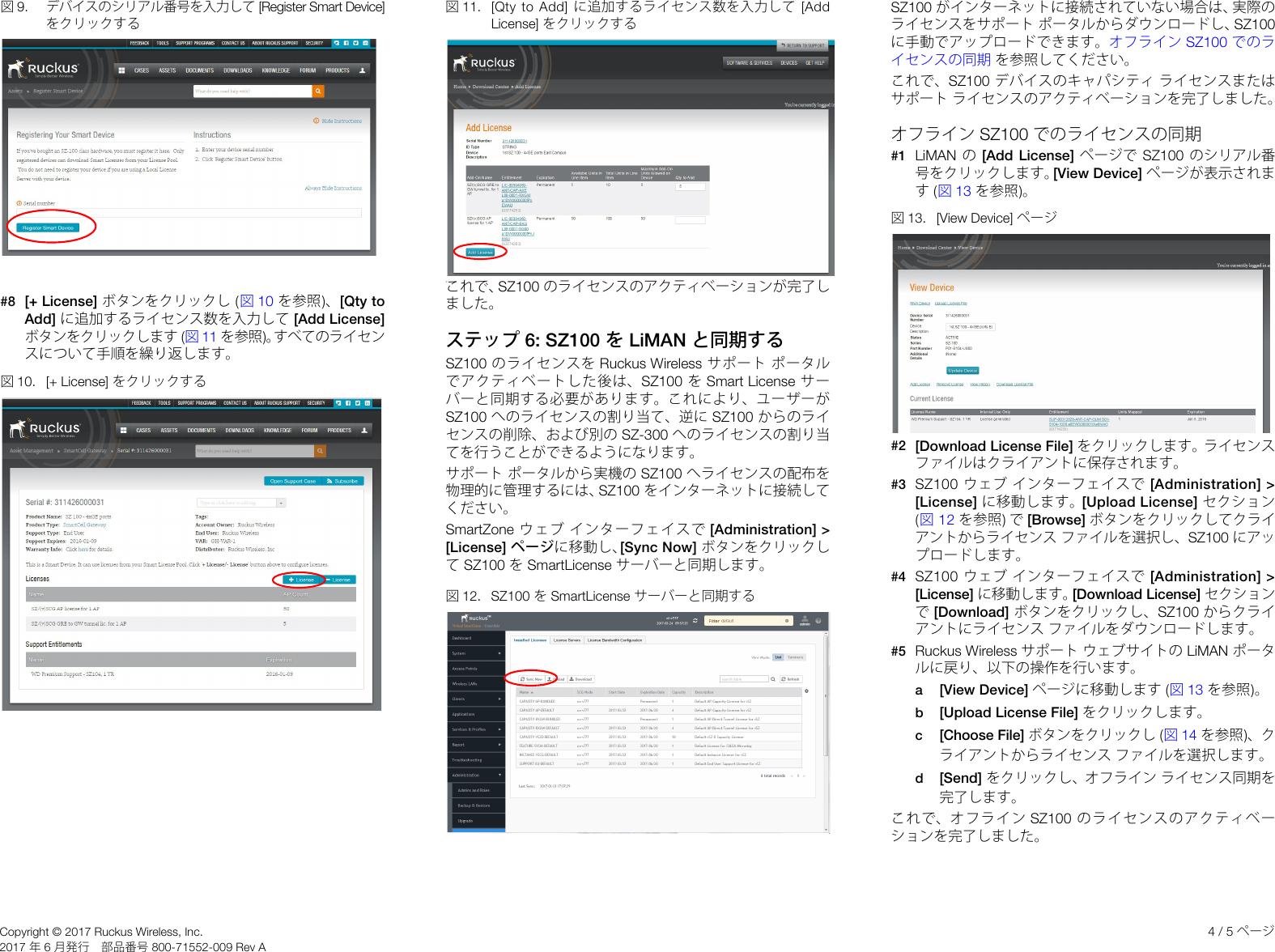
Task: Click the Subscribe RSS button in Figure 10
Action: (x=342, y=481)
